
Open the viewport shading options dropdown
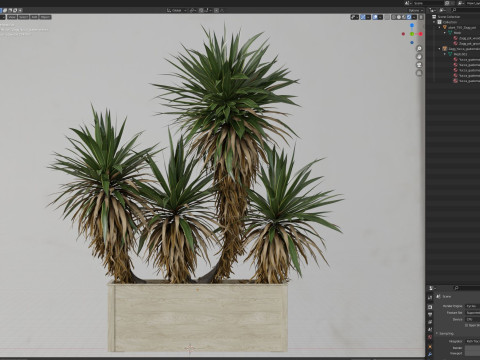pyautogui.click(x=414, y=17)
